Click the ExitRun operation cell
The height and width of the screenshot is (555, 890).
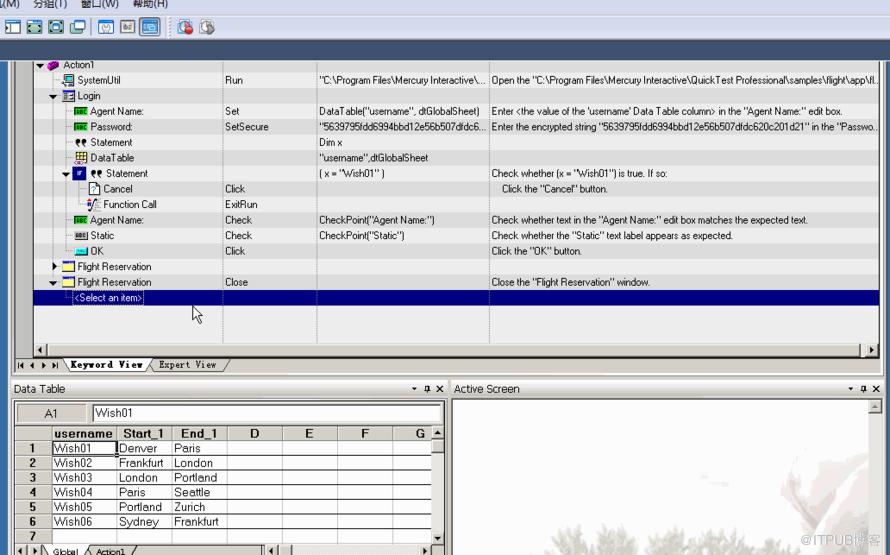click(x=270, y=204)
